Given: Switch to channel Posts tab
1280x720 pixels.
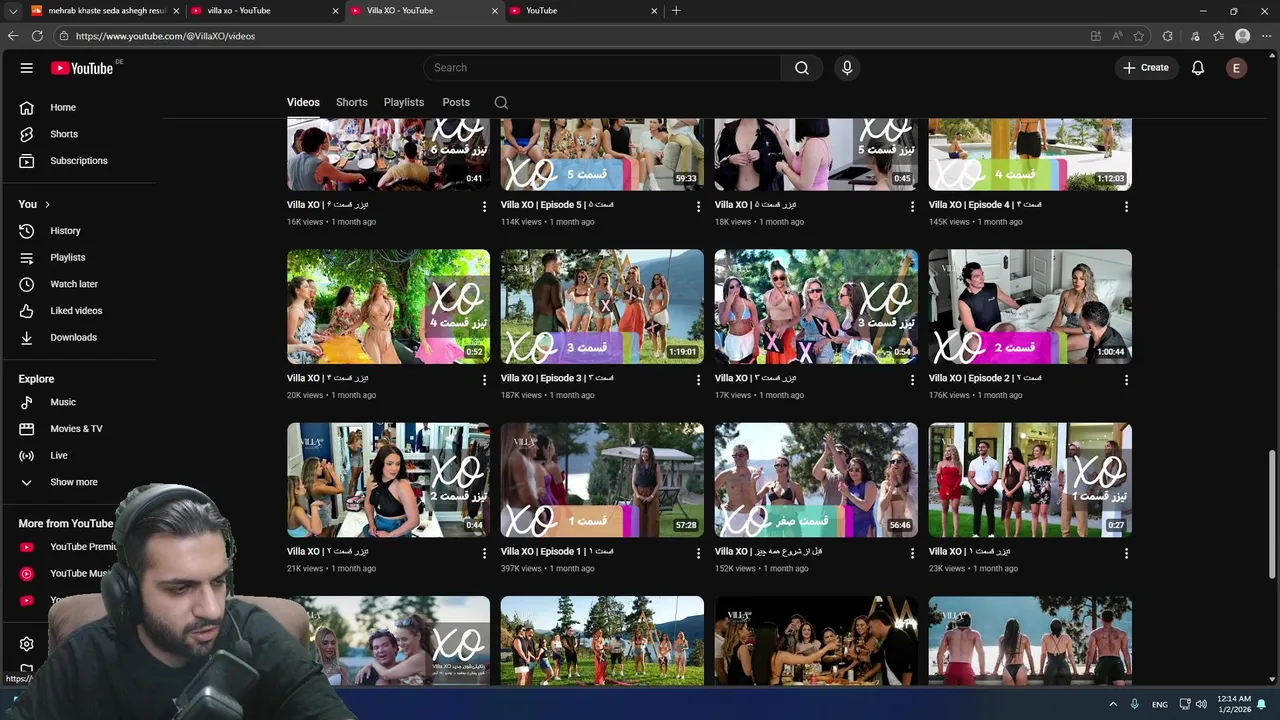Looking at the screenshot, I should click(456, 102).
